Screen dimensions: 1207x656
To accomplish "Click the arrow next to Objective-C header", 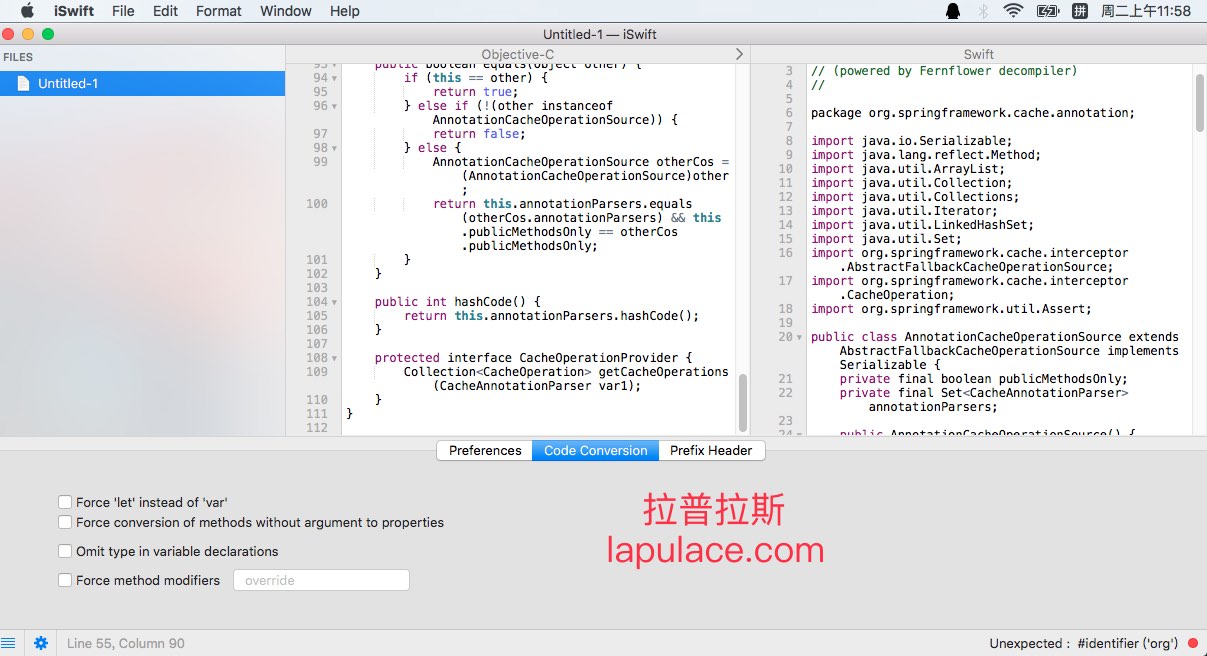I will [739, 54].
